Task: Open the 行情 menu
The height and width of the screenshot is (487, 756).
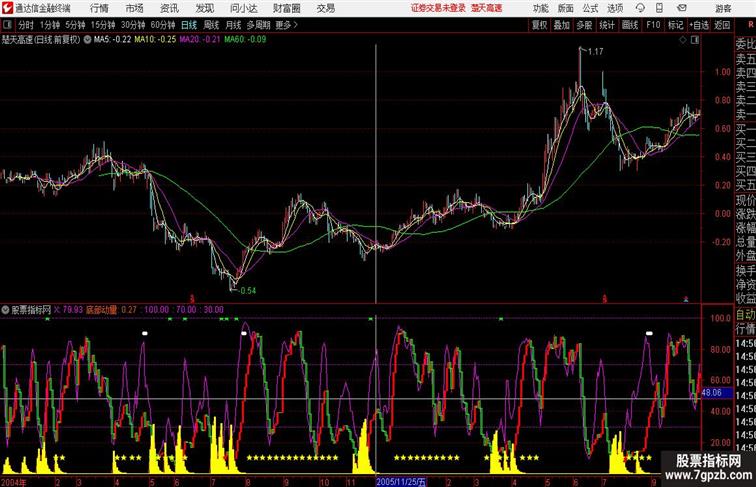Action: point(99,8)
